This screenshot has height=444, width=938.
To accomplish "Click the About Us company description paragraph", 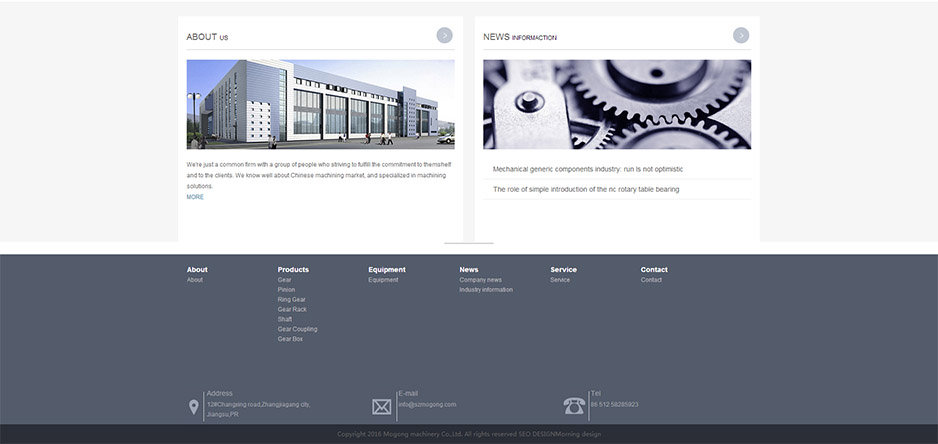I will [319, 175].
